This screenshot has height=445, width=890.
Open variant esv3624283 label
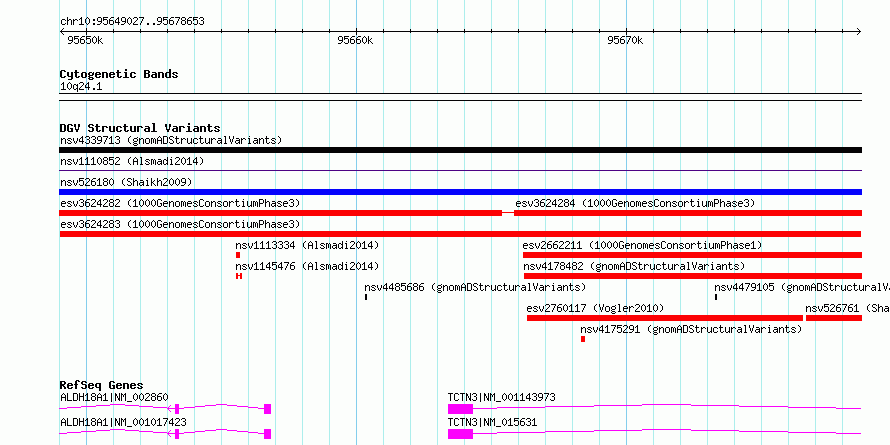tap(180, 224)
